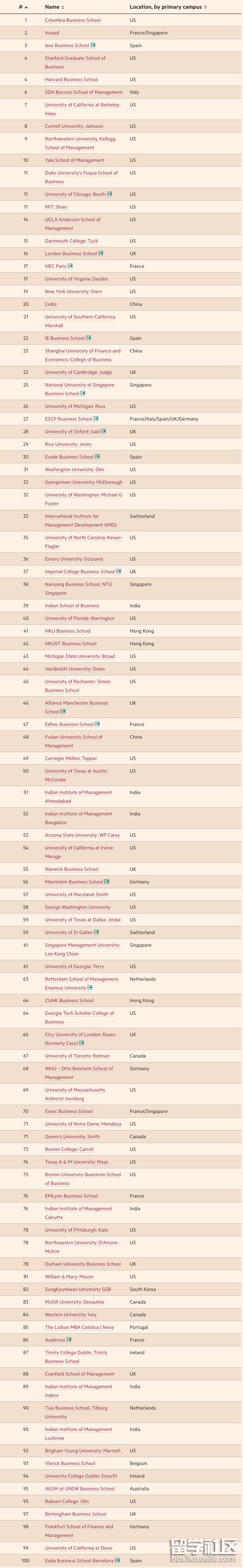This screenshot has width=243, height=1568.
Task: Click the icon beside IE Business School
Action: (x=89, y=338)
